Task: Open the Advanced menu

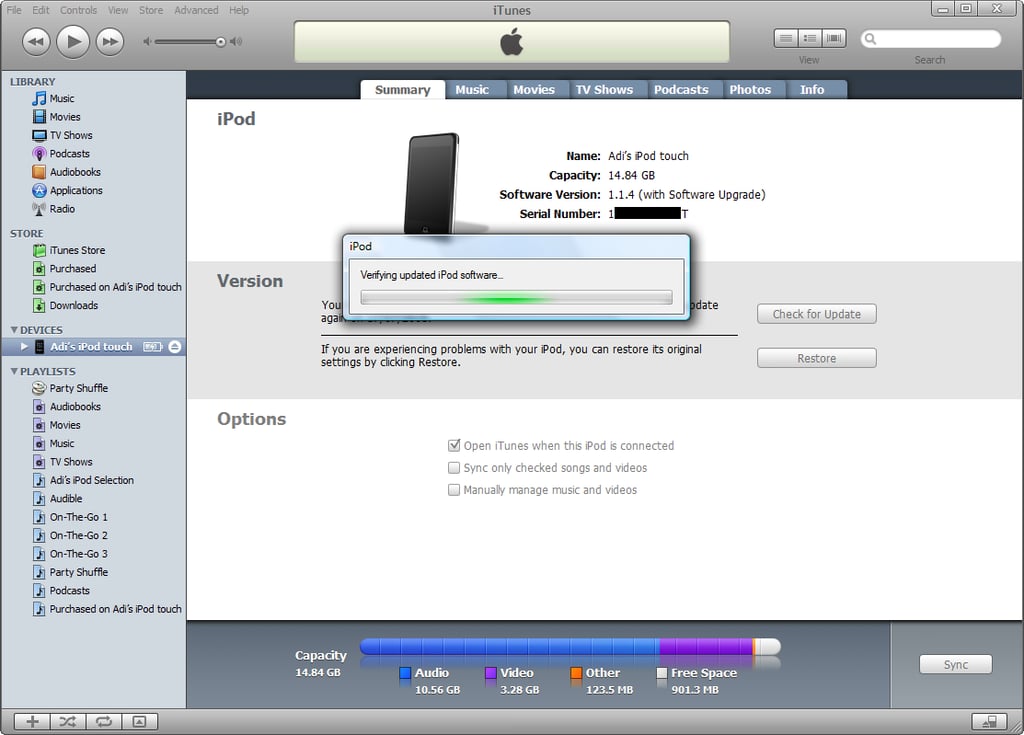Action: [196, 10]
